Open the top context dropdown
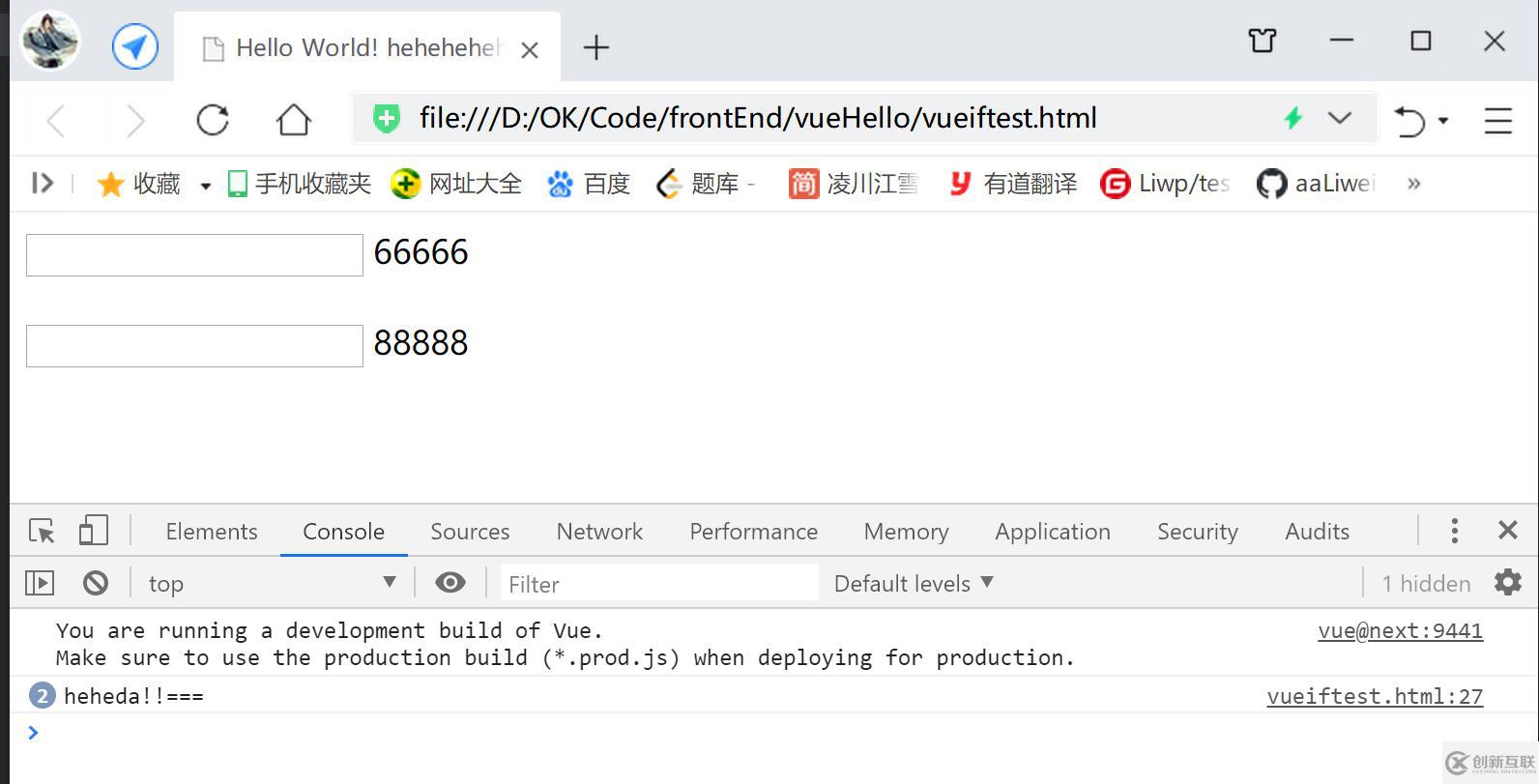The width and height of the screenshot is (1539, 784). pos(272,583)
